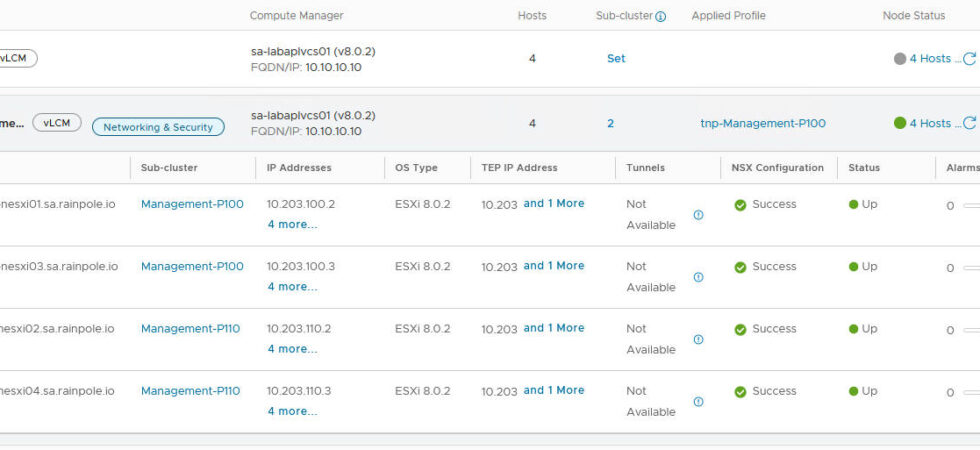Open the tnp-Management-P100 applied profile link
The image size is (980, 450).
(762, 123)
